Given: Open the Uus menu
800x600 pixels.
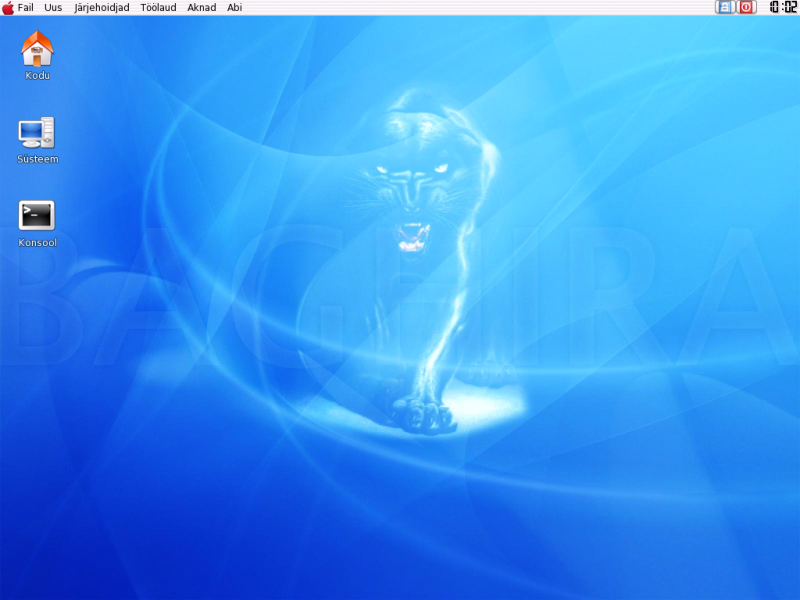Looking at the screenshot, I should point(53,8).
